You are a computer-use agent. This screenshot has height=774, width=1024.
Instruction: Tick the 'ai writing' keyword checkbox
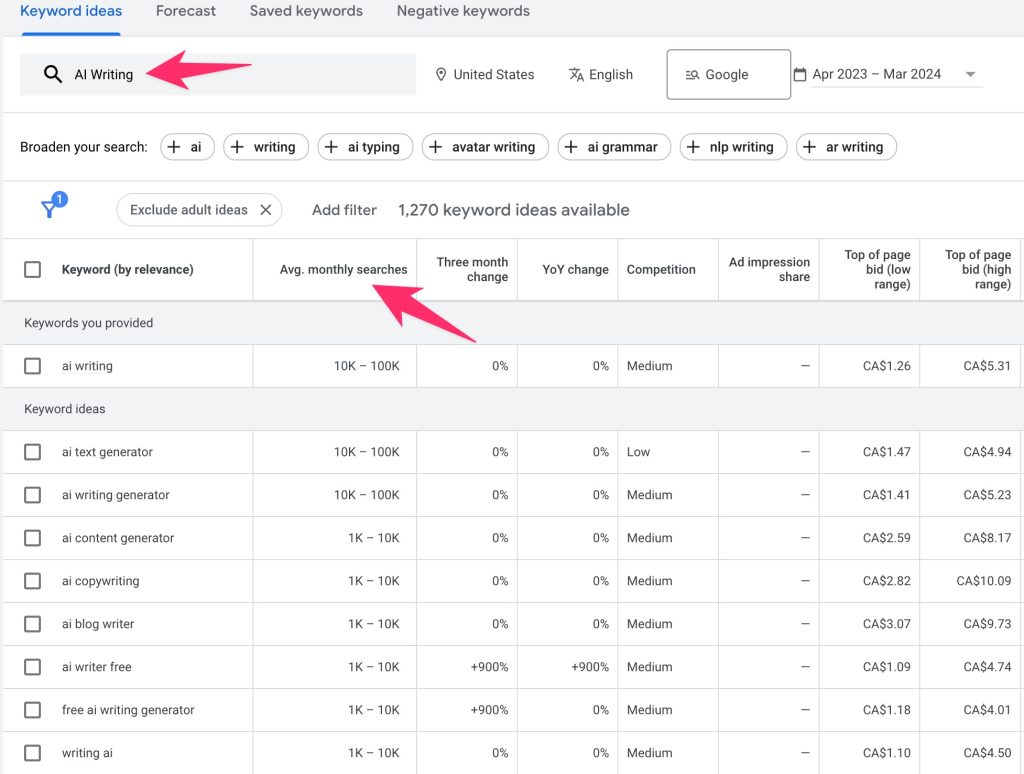click(x=33, y=366)
